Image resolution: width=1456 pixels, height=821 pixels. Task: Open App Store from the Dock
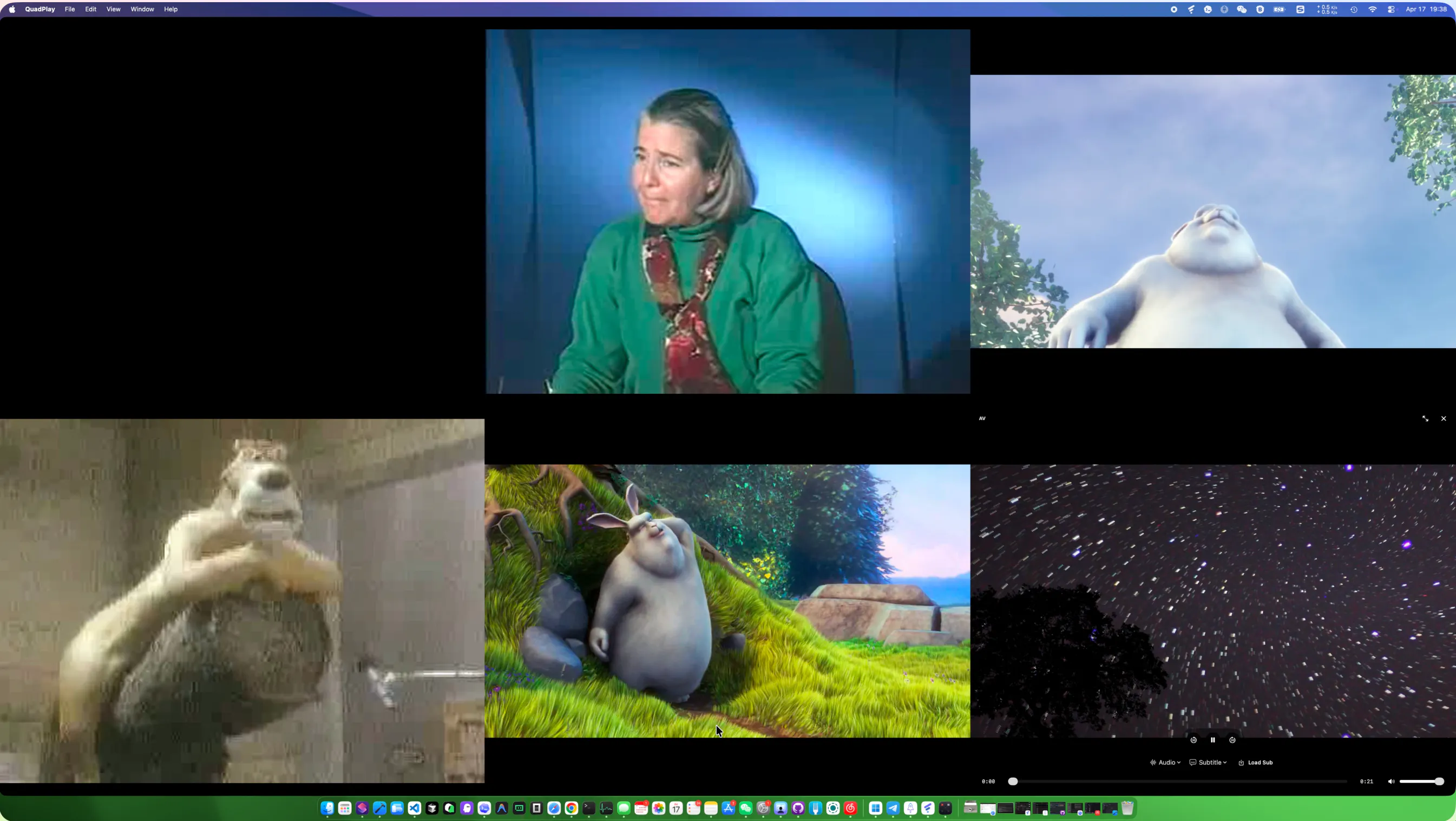click(x=728, y=808)
